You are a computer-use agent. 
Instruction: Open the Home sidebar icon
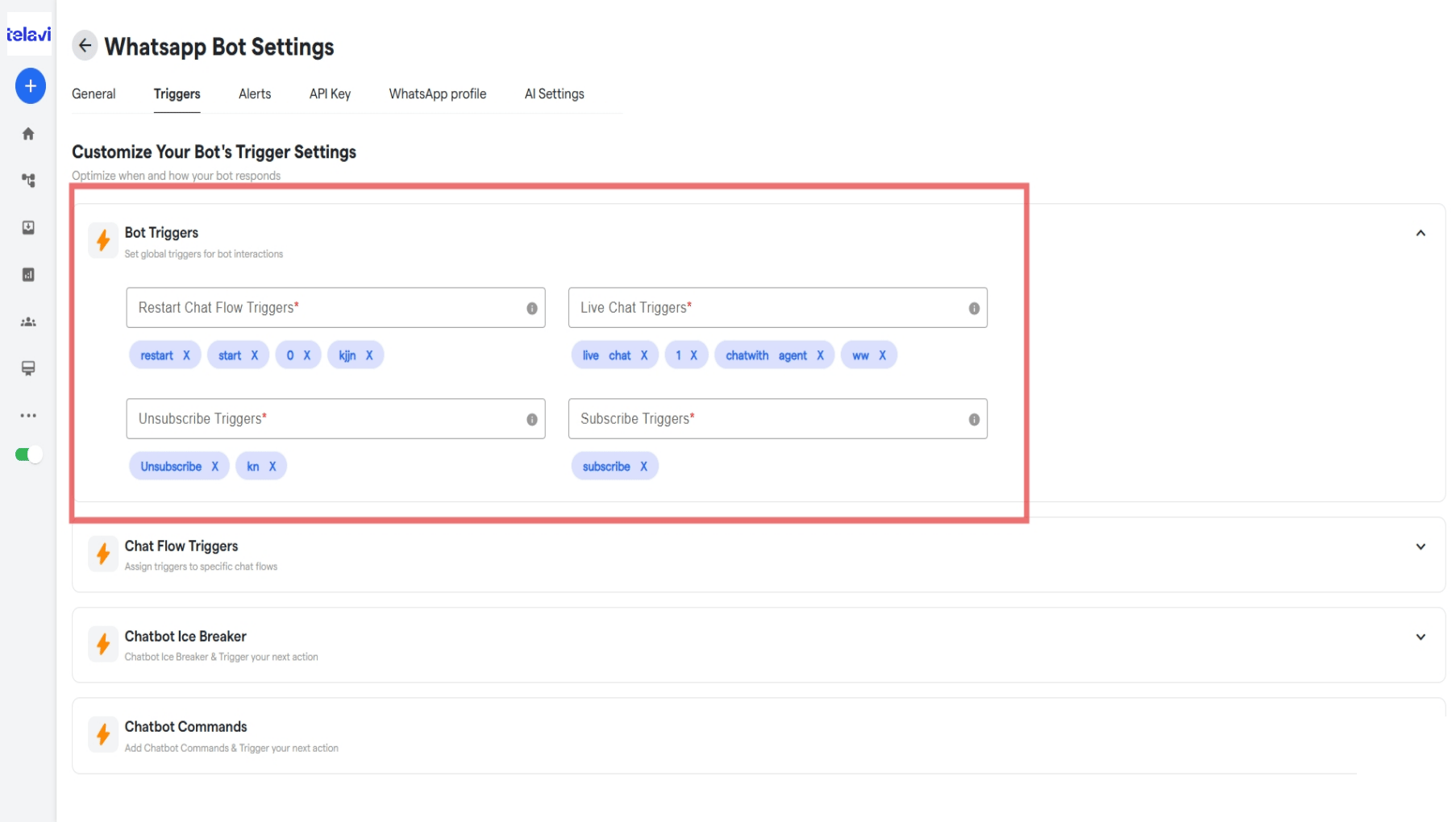coord(28,134)
